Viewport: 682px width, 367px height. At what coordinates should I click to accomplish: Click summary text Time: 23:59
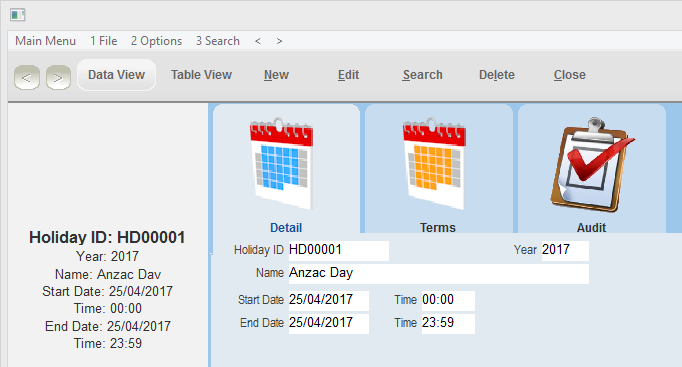(x=108, y=344)
